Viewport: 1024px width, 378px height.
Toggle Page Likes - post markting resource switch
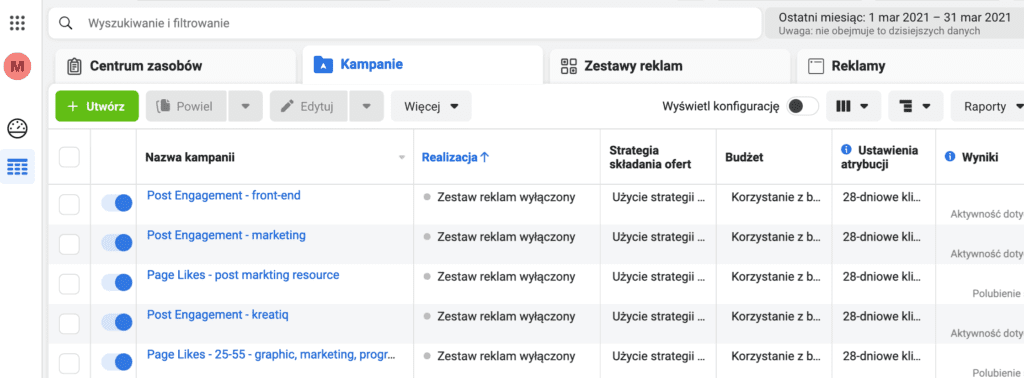(117, 283)
